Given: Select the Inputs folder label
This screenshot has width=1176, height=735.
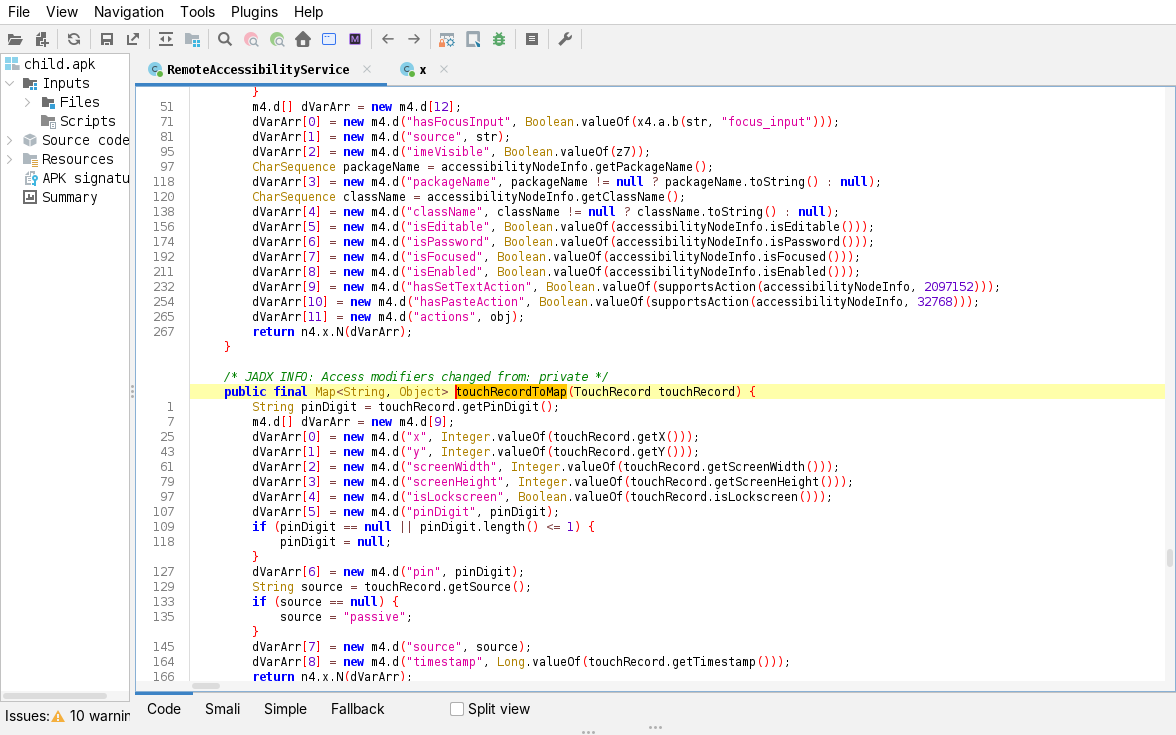Looking at the screenshot, I should point(66,83).
